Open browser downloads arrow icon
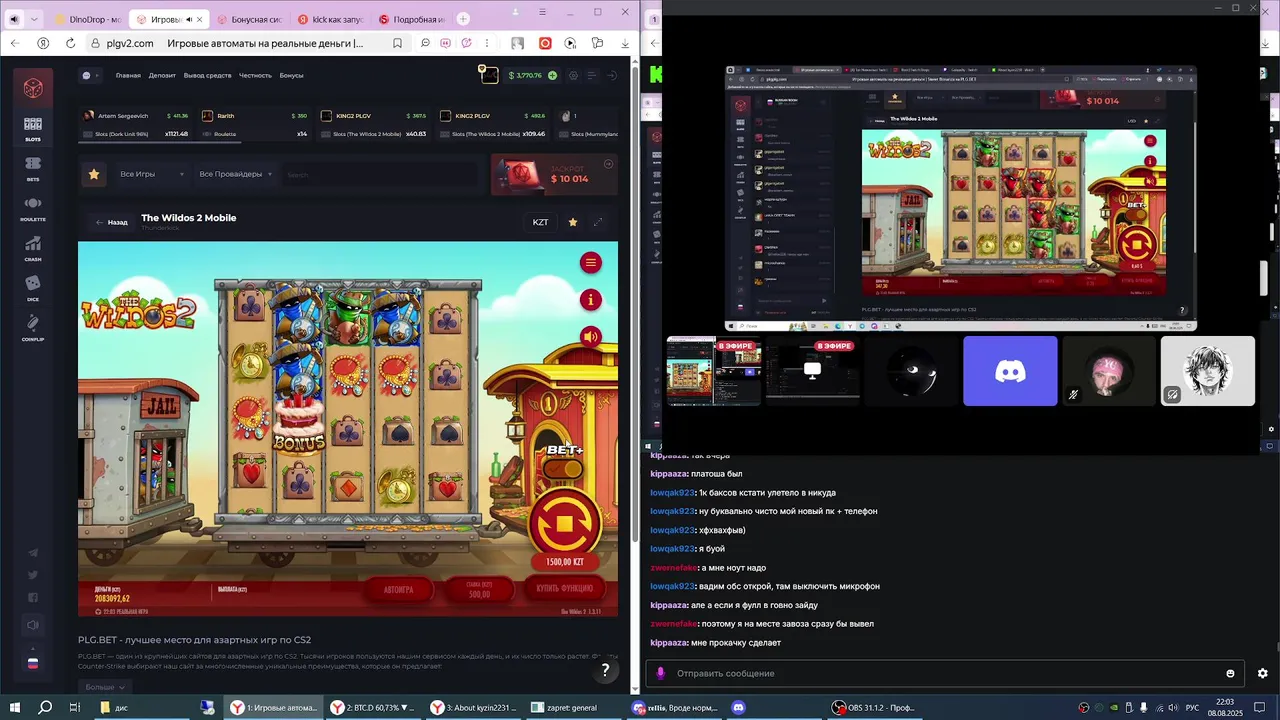The height and width of the screenshot is (720, 1280). click(x=624, y=43)
